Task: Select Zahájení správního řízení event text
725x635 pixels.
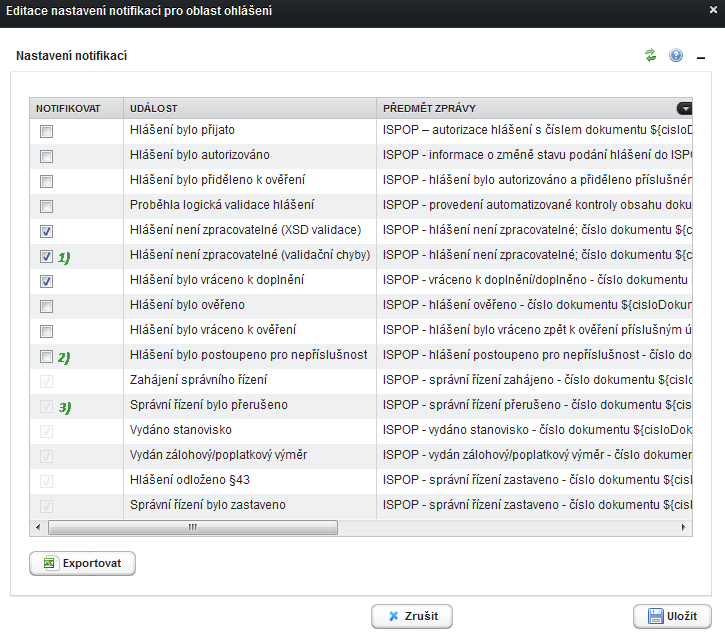Action: pyautogui.click(x=198, y=380)
